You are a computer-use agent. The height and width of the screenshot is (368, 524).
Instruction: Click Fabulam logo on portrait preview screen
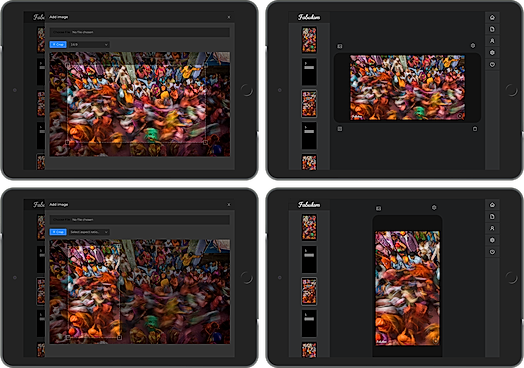tap(309, 205)
